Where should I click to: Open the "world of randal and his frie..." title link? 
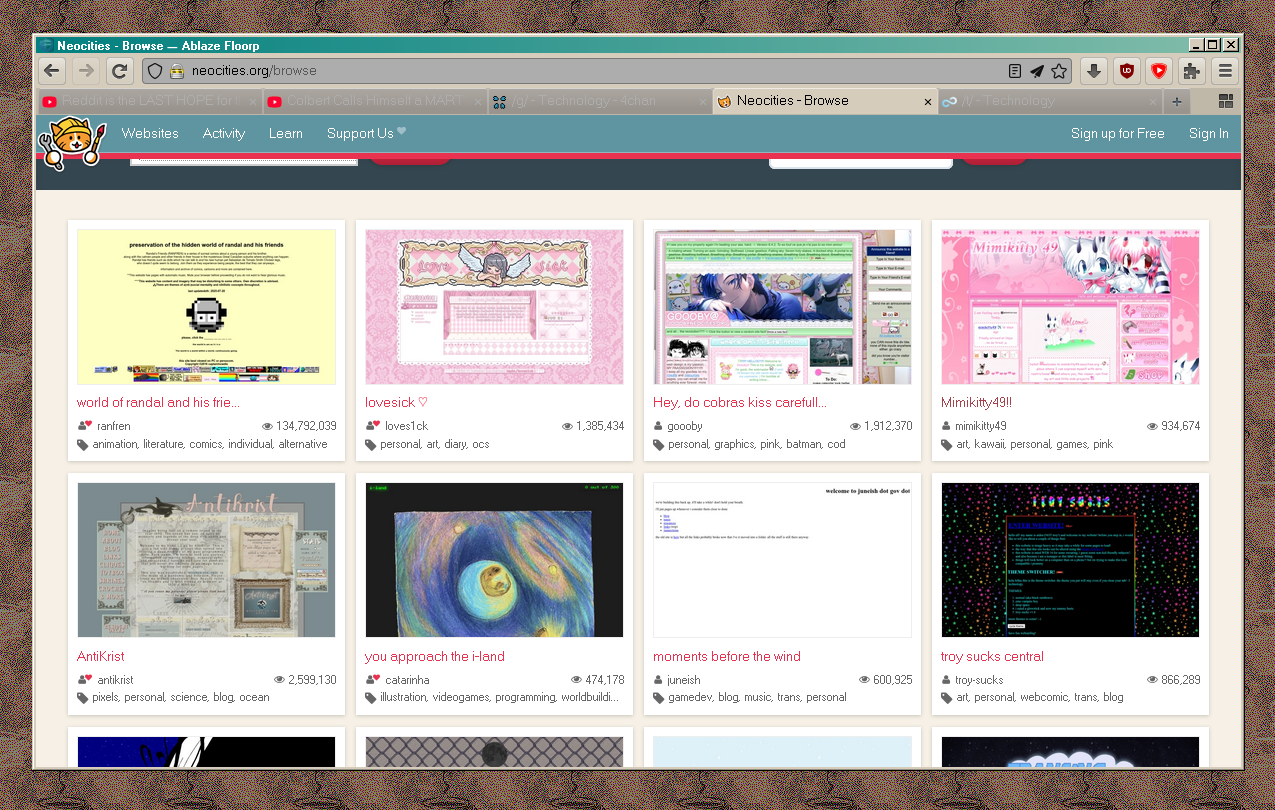[x=158, y=402]
